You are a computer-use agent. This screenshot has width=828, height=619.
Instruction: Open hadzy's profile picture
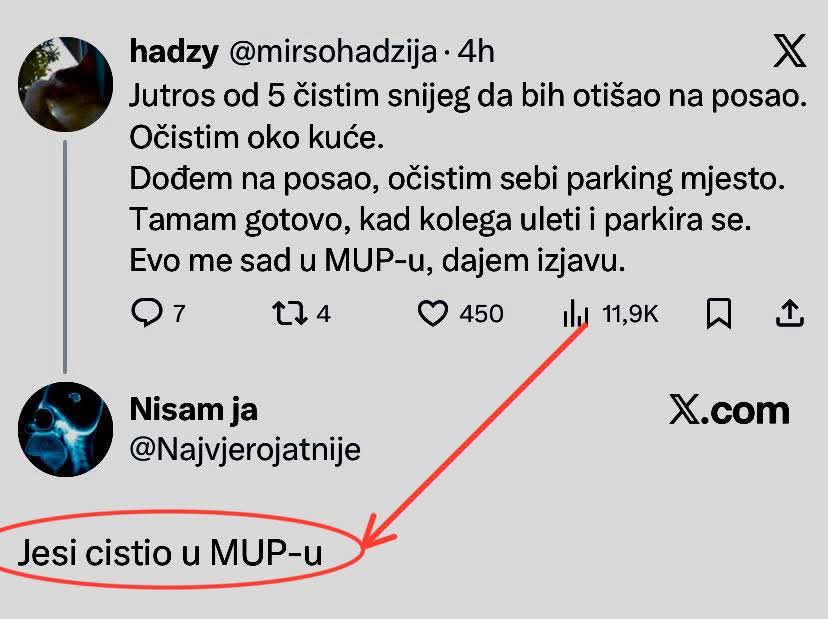point(66,84)
